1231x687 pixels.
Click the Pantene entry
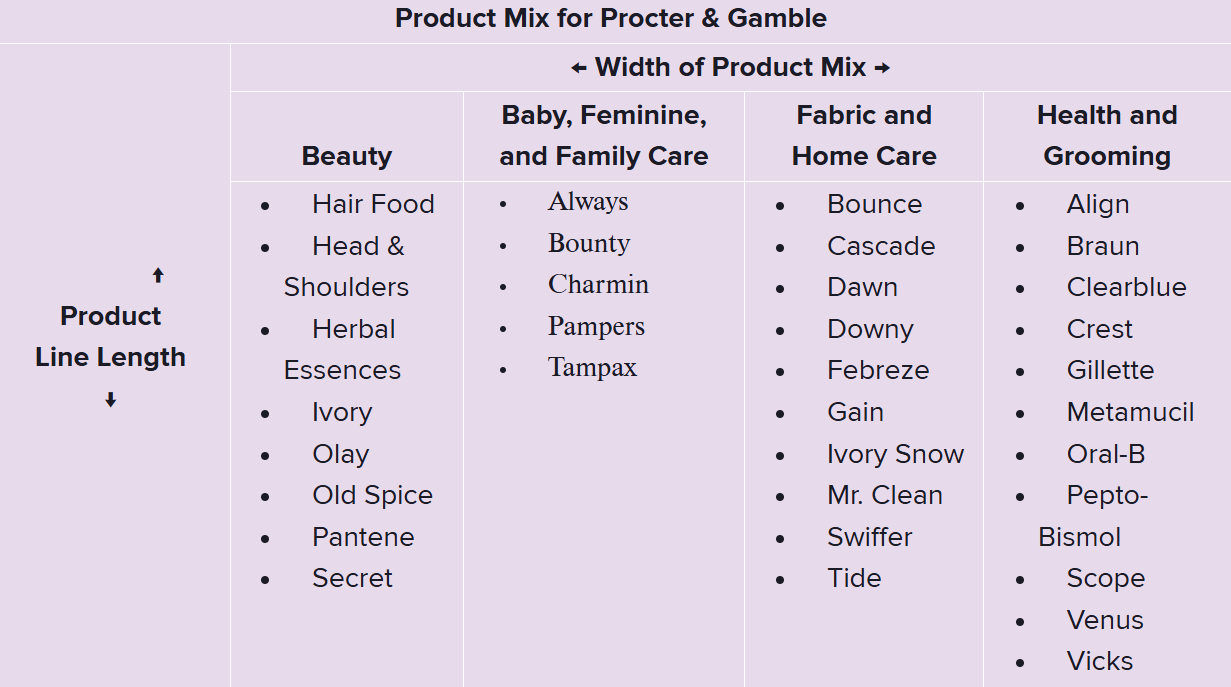pyautogui.click(x=363, y=537)
